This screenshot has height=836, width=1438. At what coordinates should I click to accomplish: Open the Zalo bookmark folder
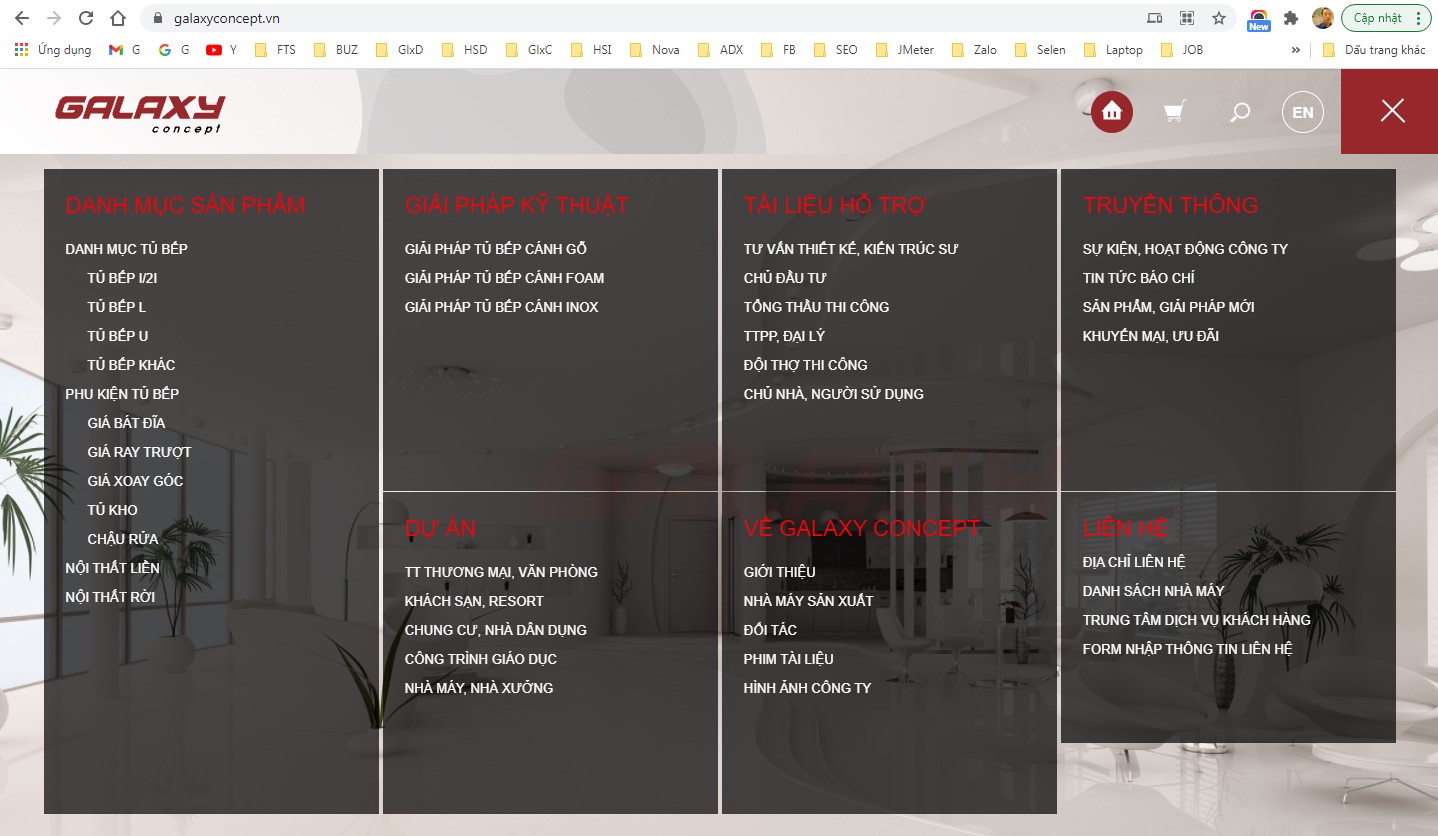(974, 50)
